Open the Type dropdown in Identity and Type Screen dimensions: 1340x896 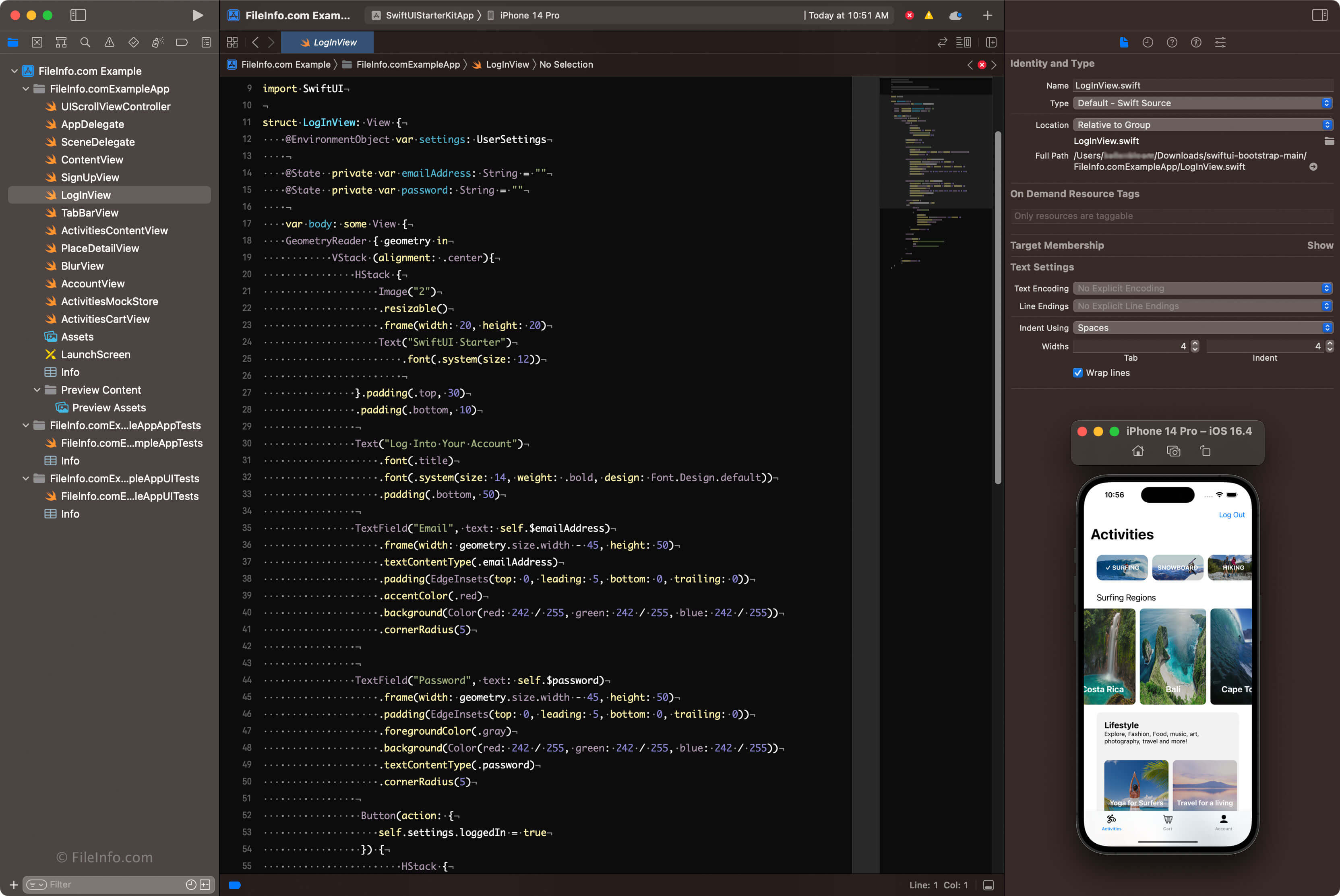(1200, 103)
